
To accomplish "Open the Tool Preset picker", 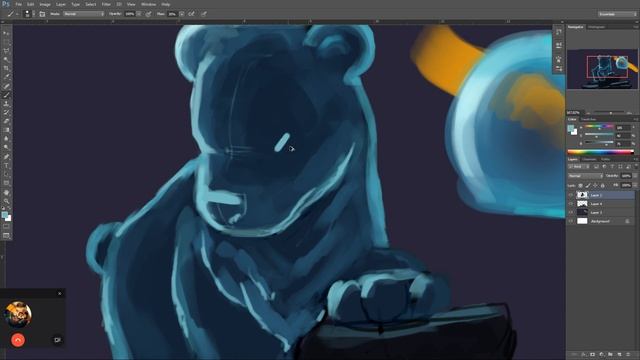I will click(x=12, y=14).
